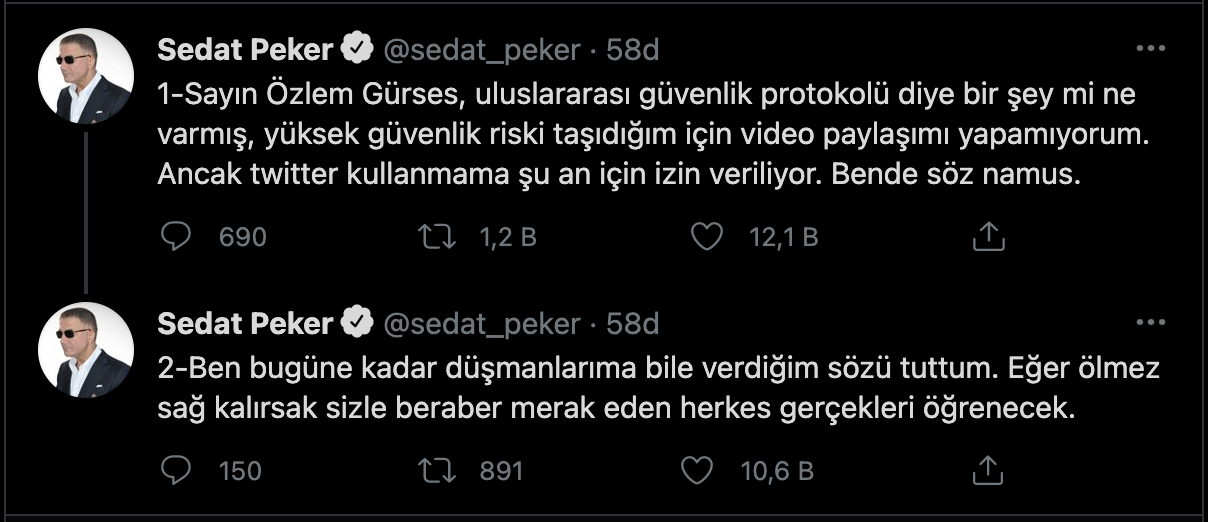1208x522 pixels.
Task: Open profile picture on second tweet
Action: tap(86, 350)
